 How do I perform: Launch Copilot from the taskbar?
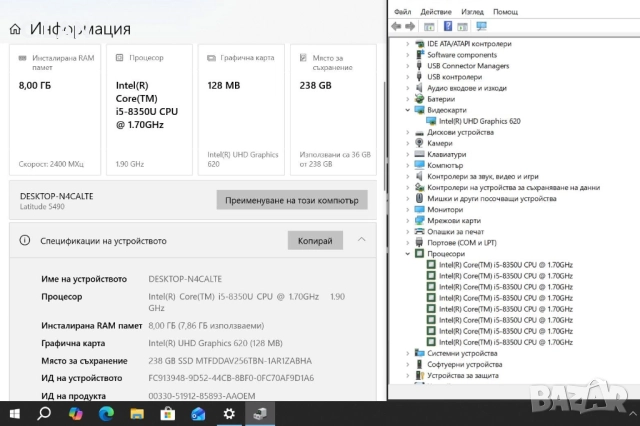click(x=76, y=414)
